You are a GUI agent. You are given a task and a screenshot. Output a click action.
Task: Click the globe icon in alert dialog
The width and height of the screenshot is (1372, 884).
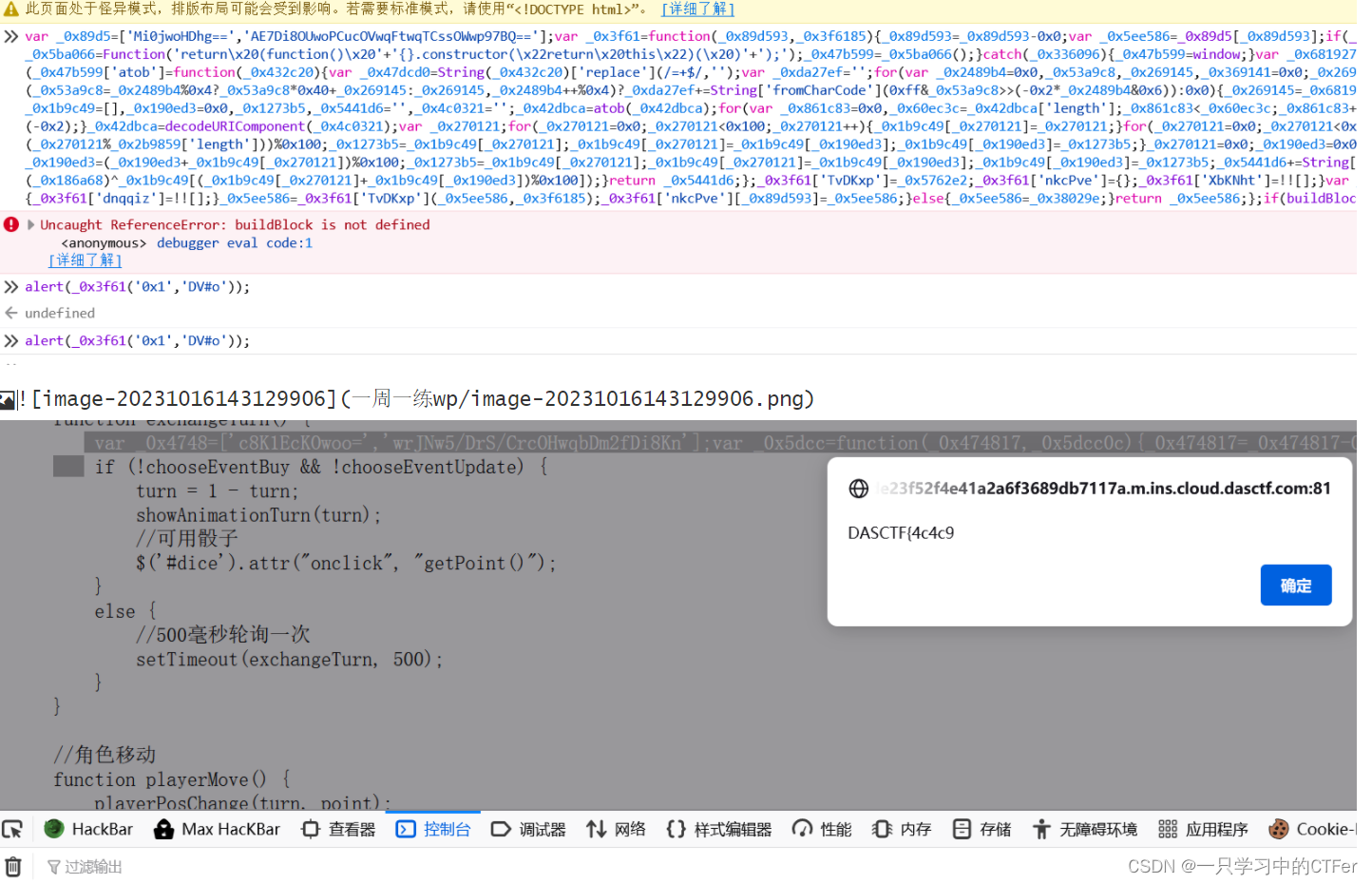click(859, 489)
